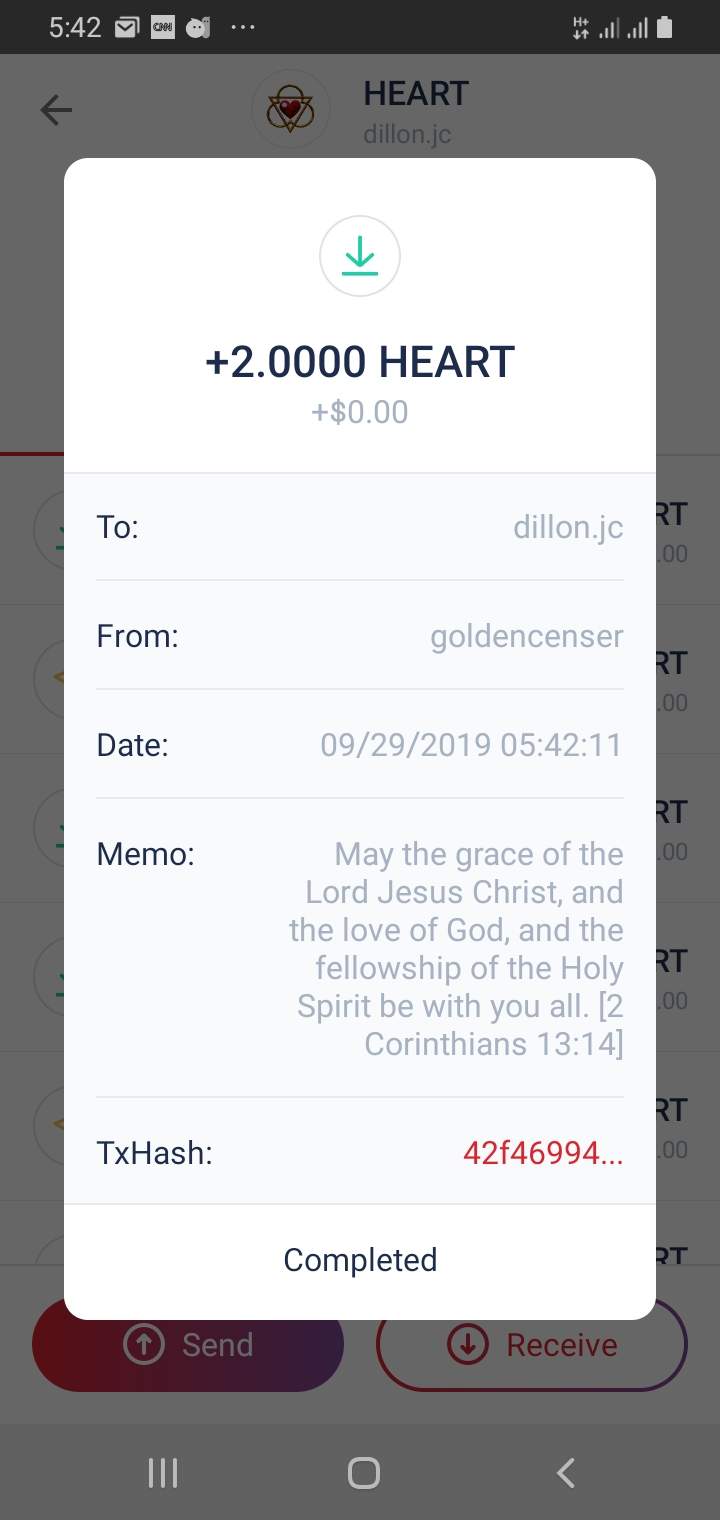720x1520 pixels.
Task: Tap the mail notification icon
Action: tap(126, 28)
